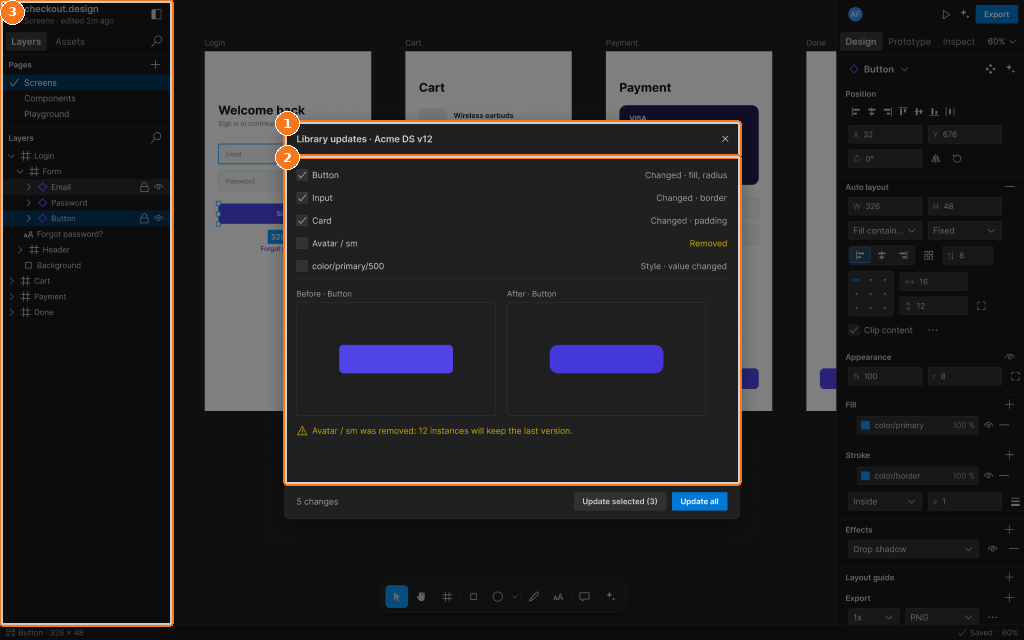This screenshot has height=640, width=1024.
Task: Click the search icon beside the Assets tab
Action: [156, 41]
